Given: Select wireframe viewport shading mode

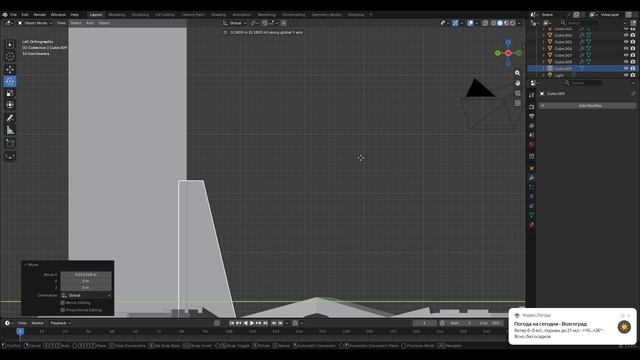Looking at the screenshot, I should click(493, 23).
